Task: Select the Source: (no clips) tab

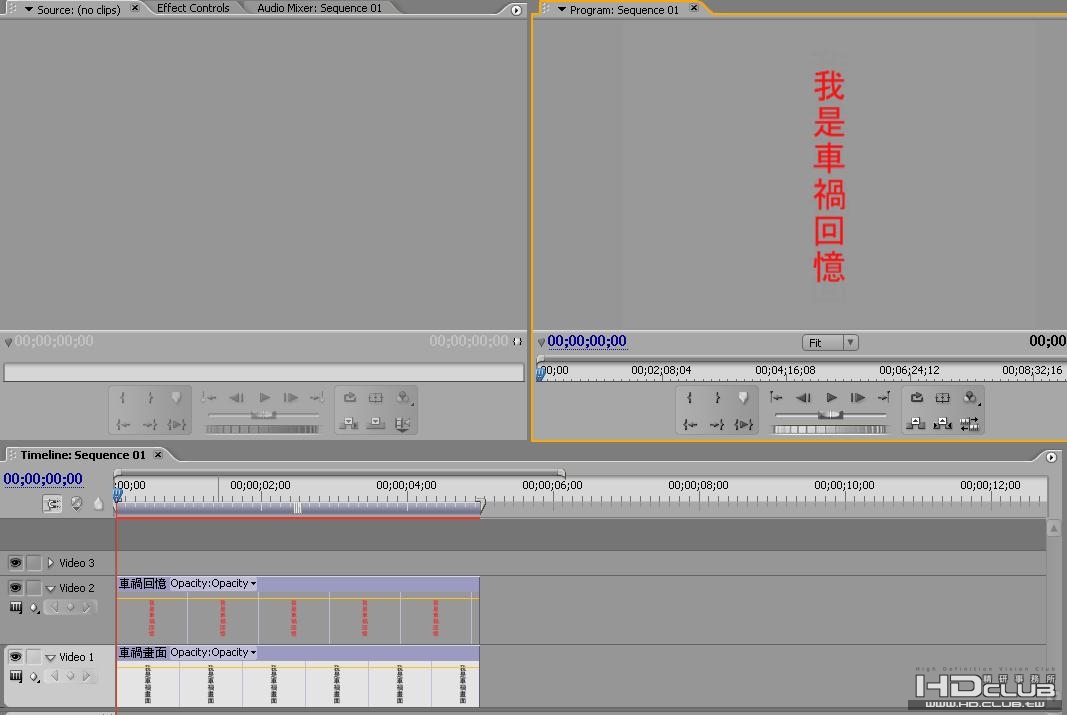Action: 78,10
